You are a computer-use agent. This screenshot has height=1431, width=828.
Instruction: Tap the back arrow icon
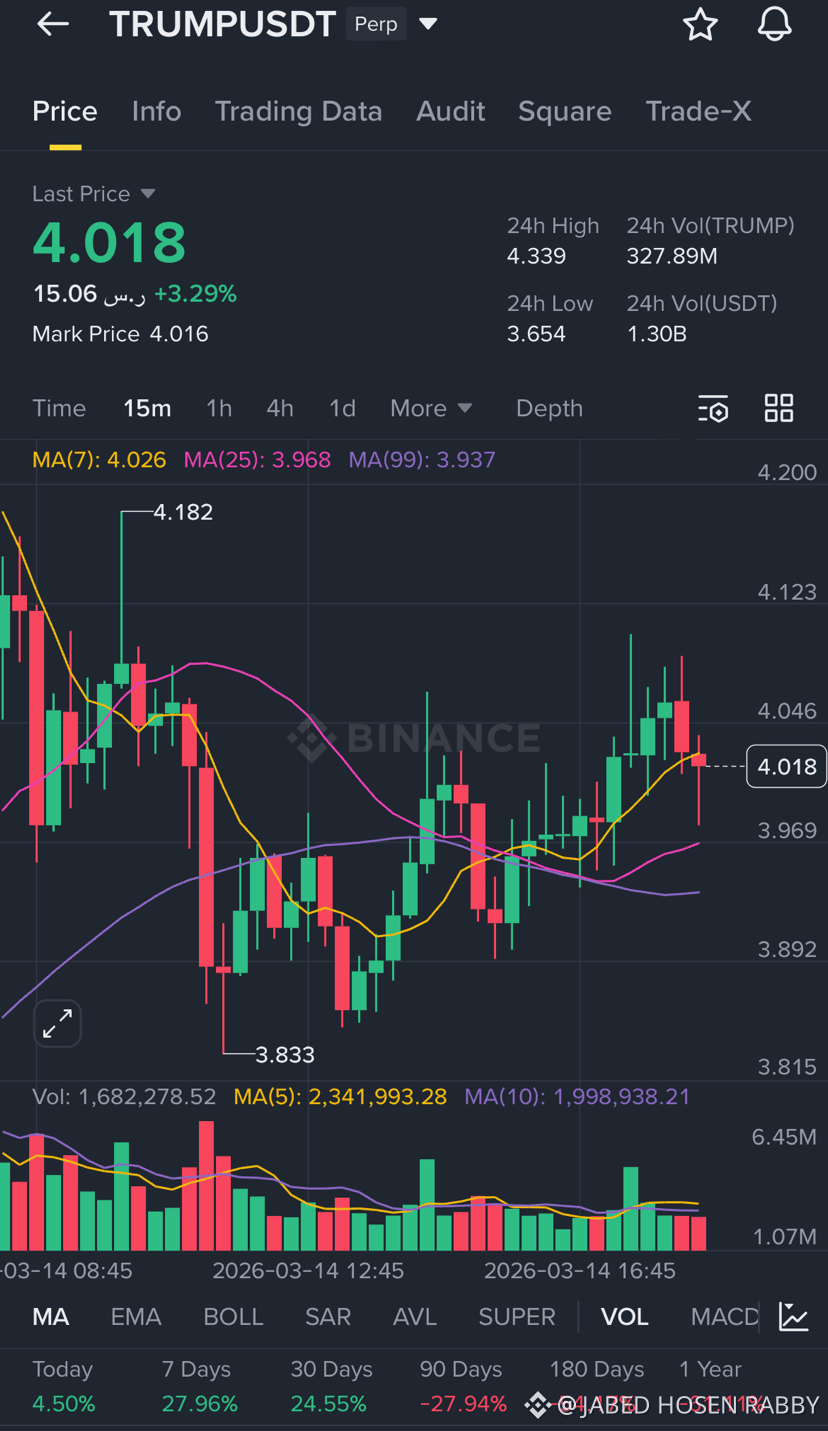[53, 24]
